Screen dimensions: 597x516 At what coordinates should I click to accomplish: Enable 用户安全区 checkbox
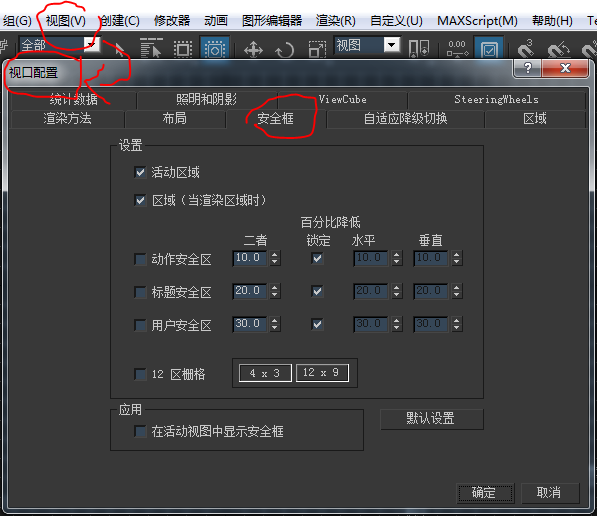click(x=140, y=326)
